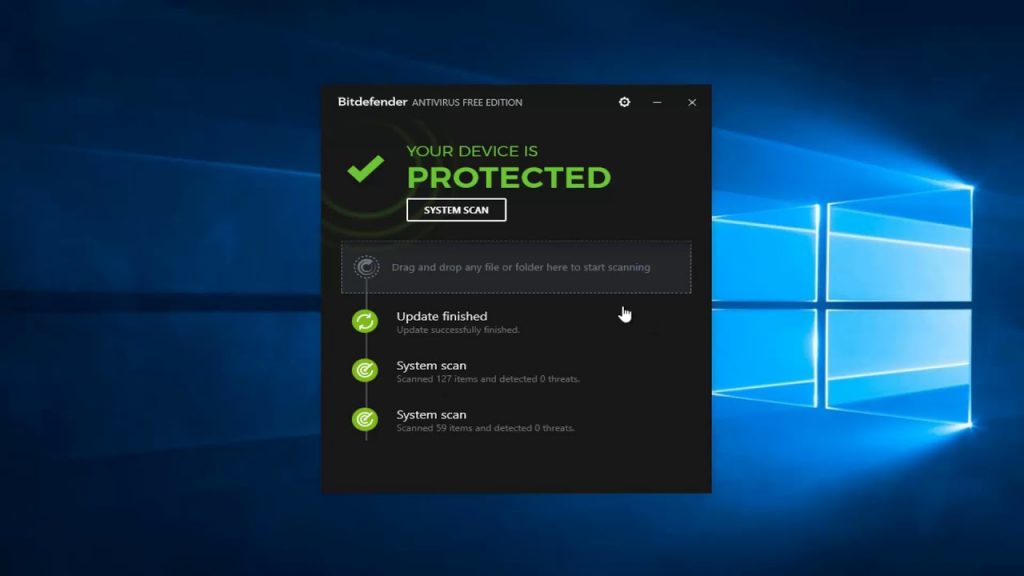Open the last System scan event title
The width and height of the screenshot is (1024, 576).
pos(431,414)
